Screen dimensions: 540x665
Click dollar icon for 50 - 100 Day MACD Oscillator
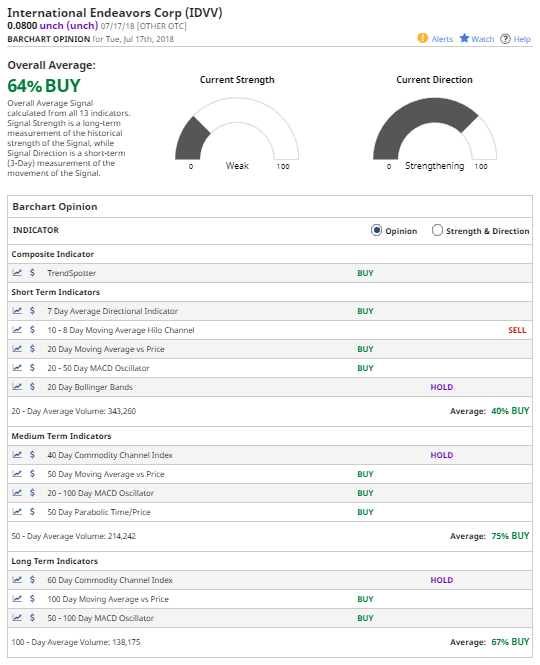32,618
